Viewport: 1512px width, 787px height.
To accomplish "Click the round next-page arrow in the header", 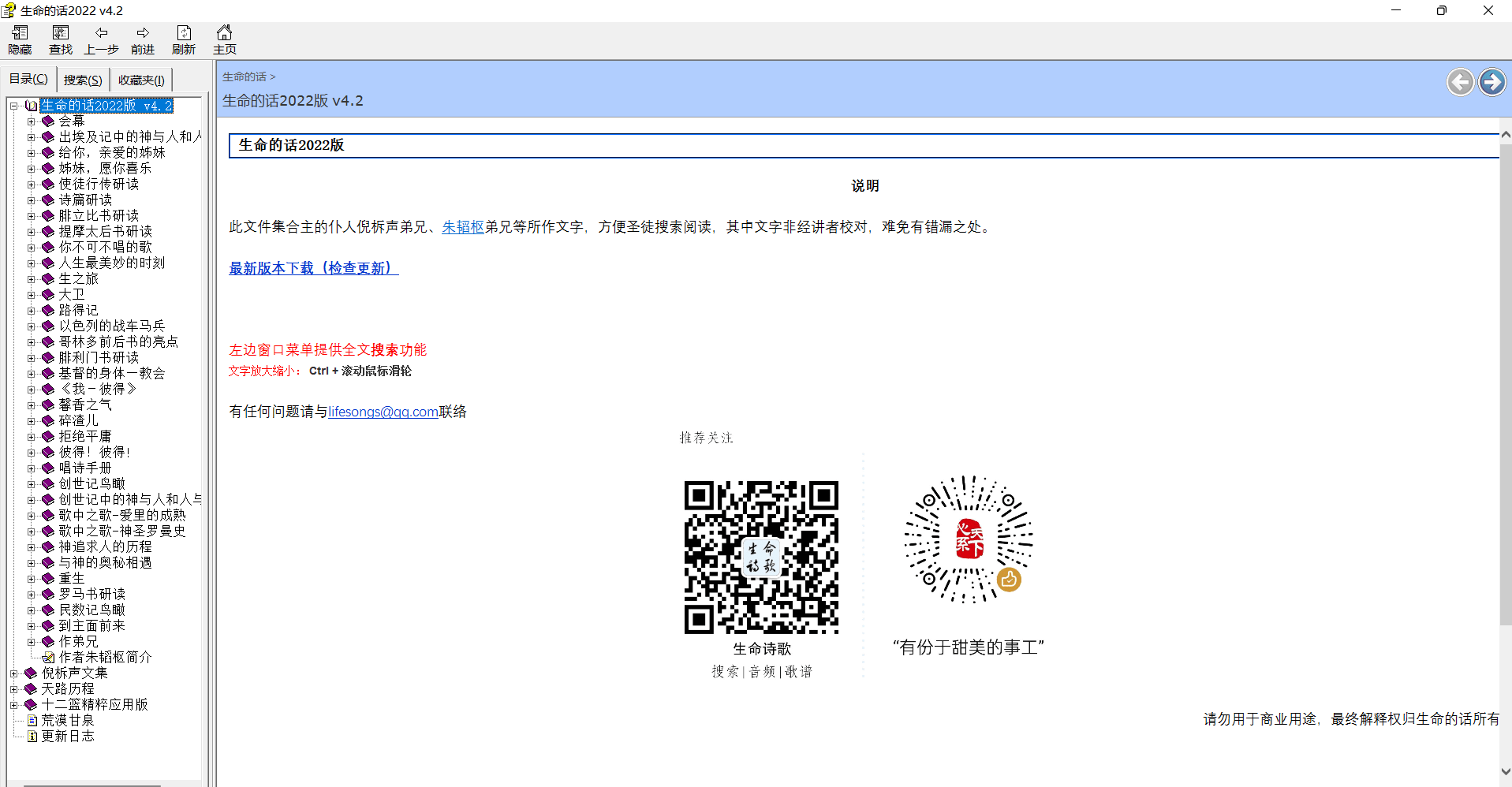I will pos(1491,82).
